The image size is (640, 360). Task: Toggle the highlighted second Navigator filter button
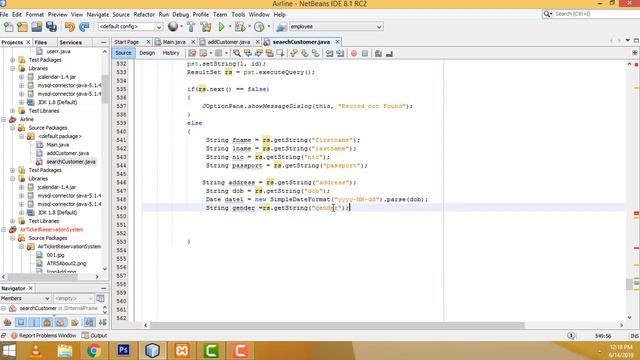21,322
